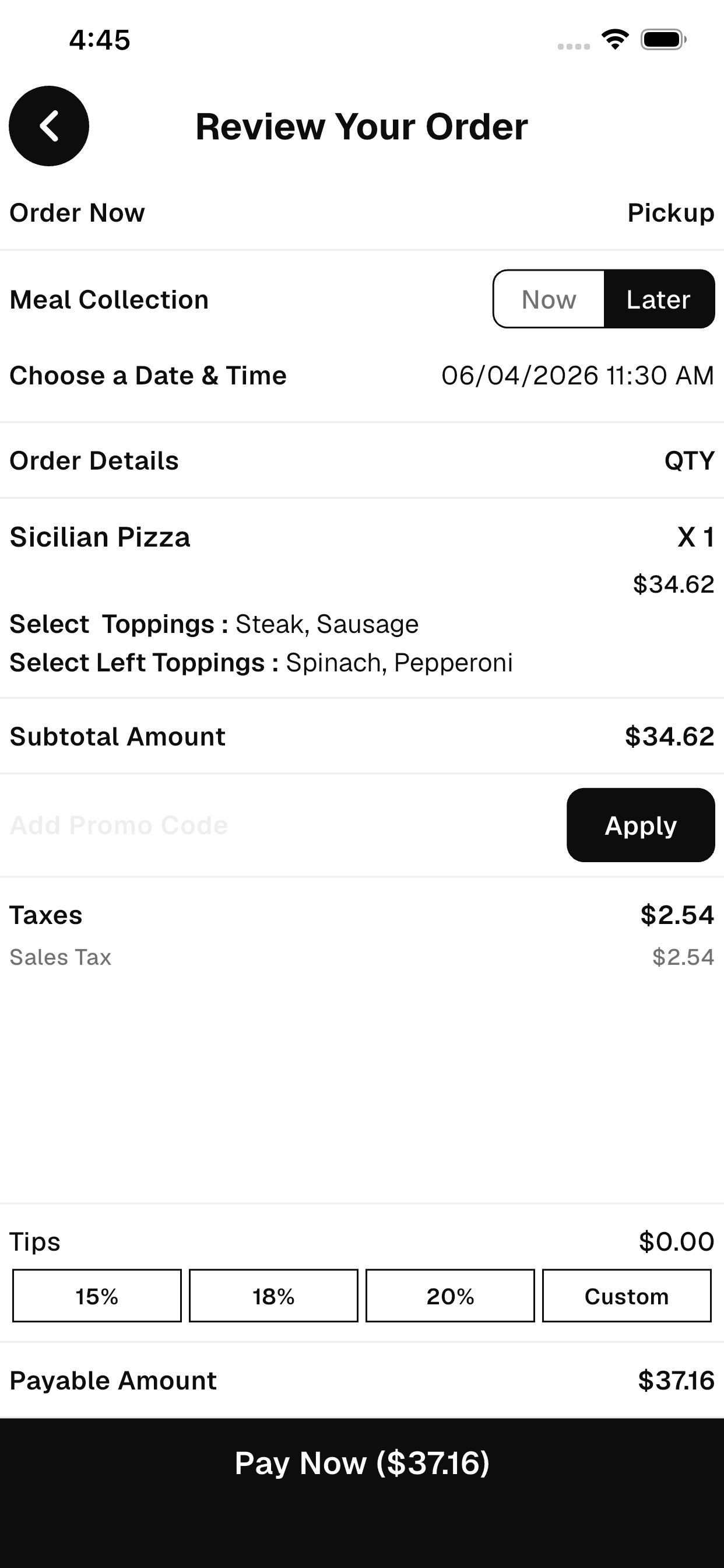Choose the 20% tip option
This screenshot has height=1568, width=724.
click(x=450, y=1296)
